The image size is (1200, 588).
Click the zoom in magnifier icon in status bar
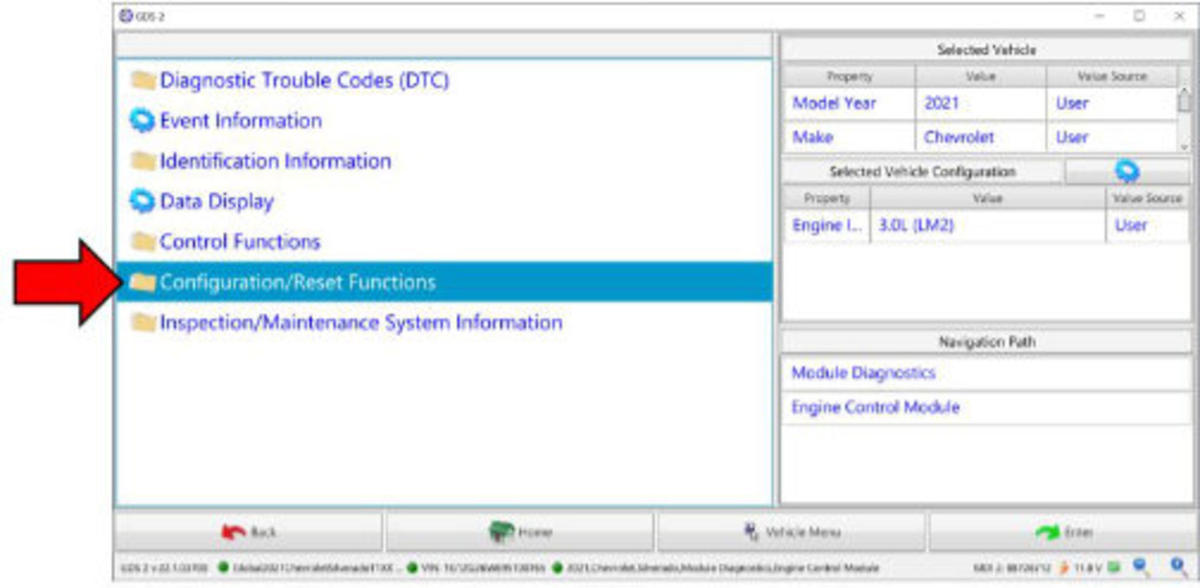(1180, 568)
